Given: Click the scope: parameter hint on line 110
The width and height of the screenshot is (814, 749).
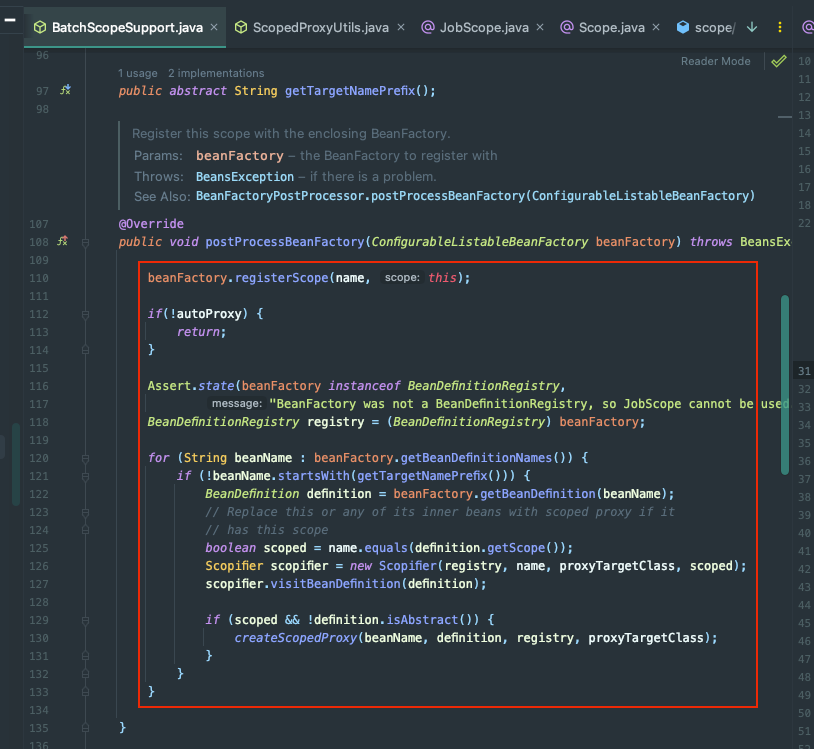Looking at the screenshot, I should click(x=402, y=278).
